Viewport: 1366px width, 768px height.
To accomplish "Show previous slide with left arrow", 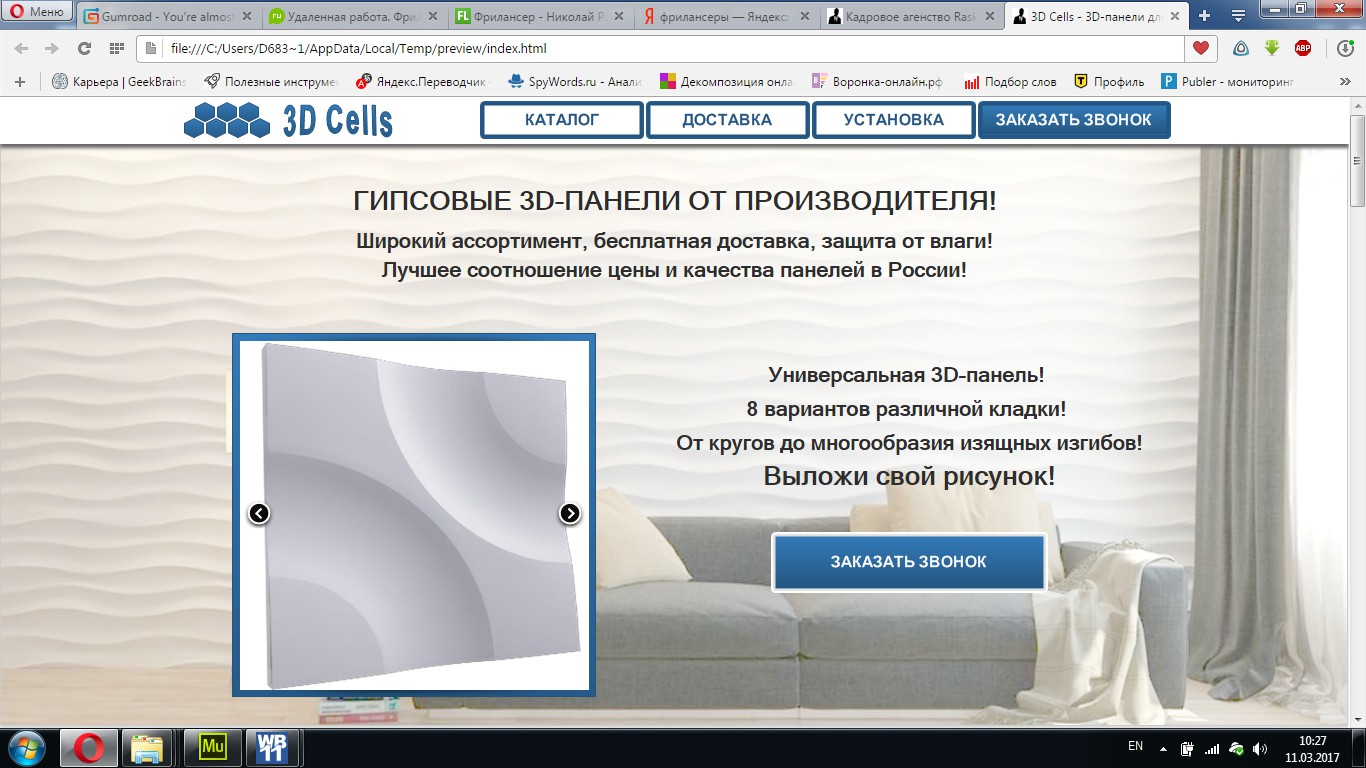I will [x=259, y=513].
